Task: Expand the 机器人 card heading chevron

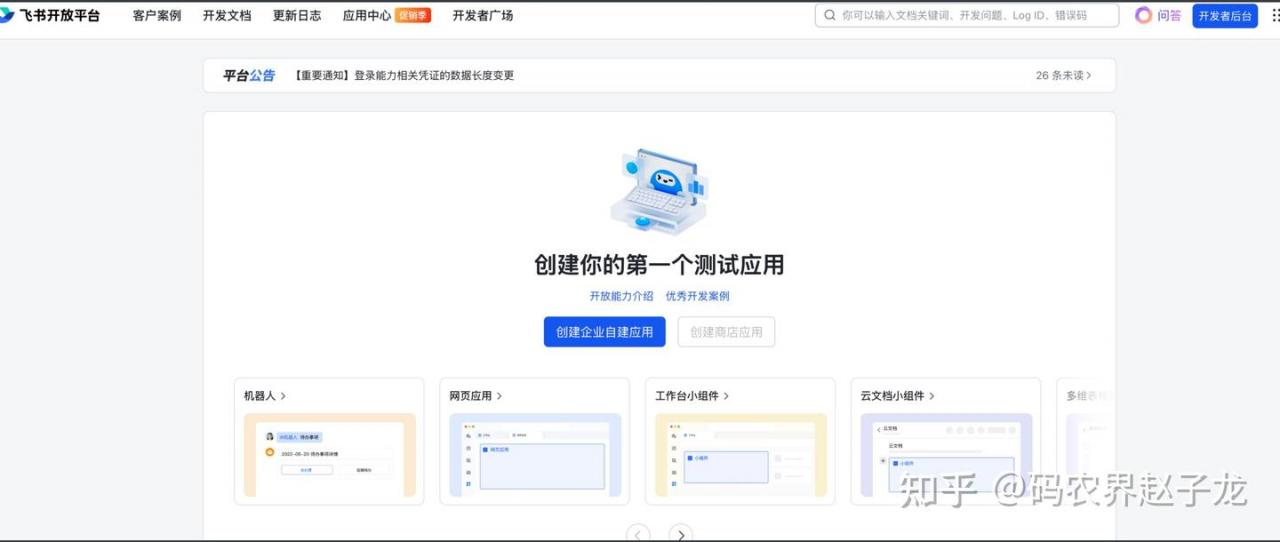Action: click(283, 396)
